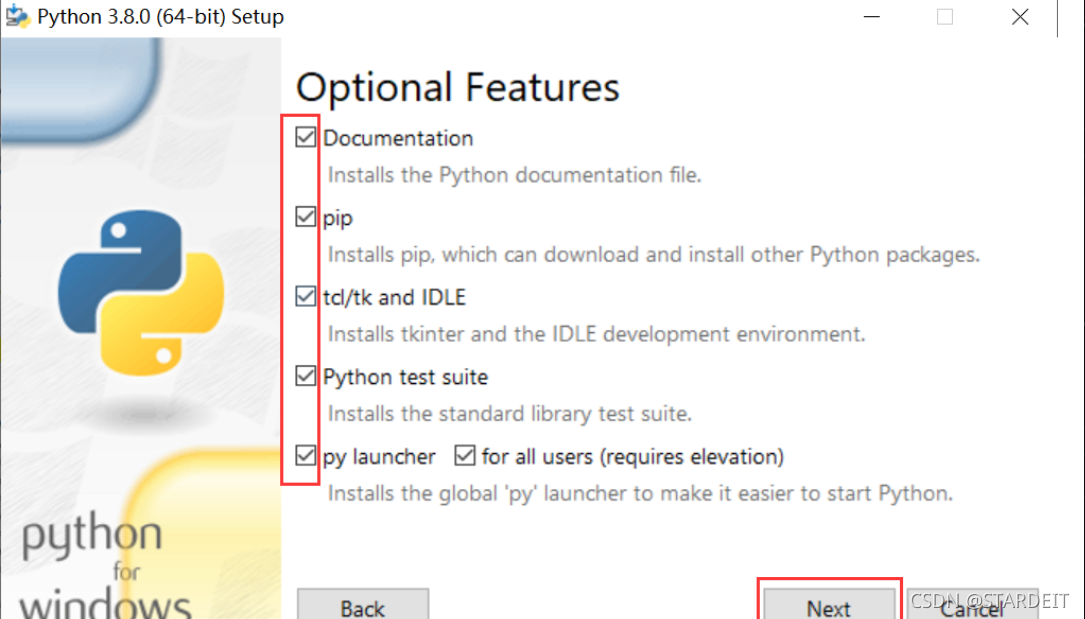Disable for all users option

coord(465,455)
